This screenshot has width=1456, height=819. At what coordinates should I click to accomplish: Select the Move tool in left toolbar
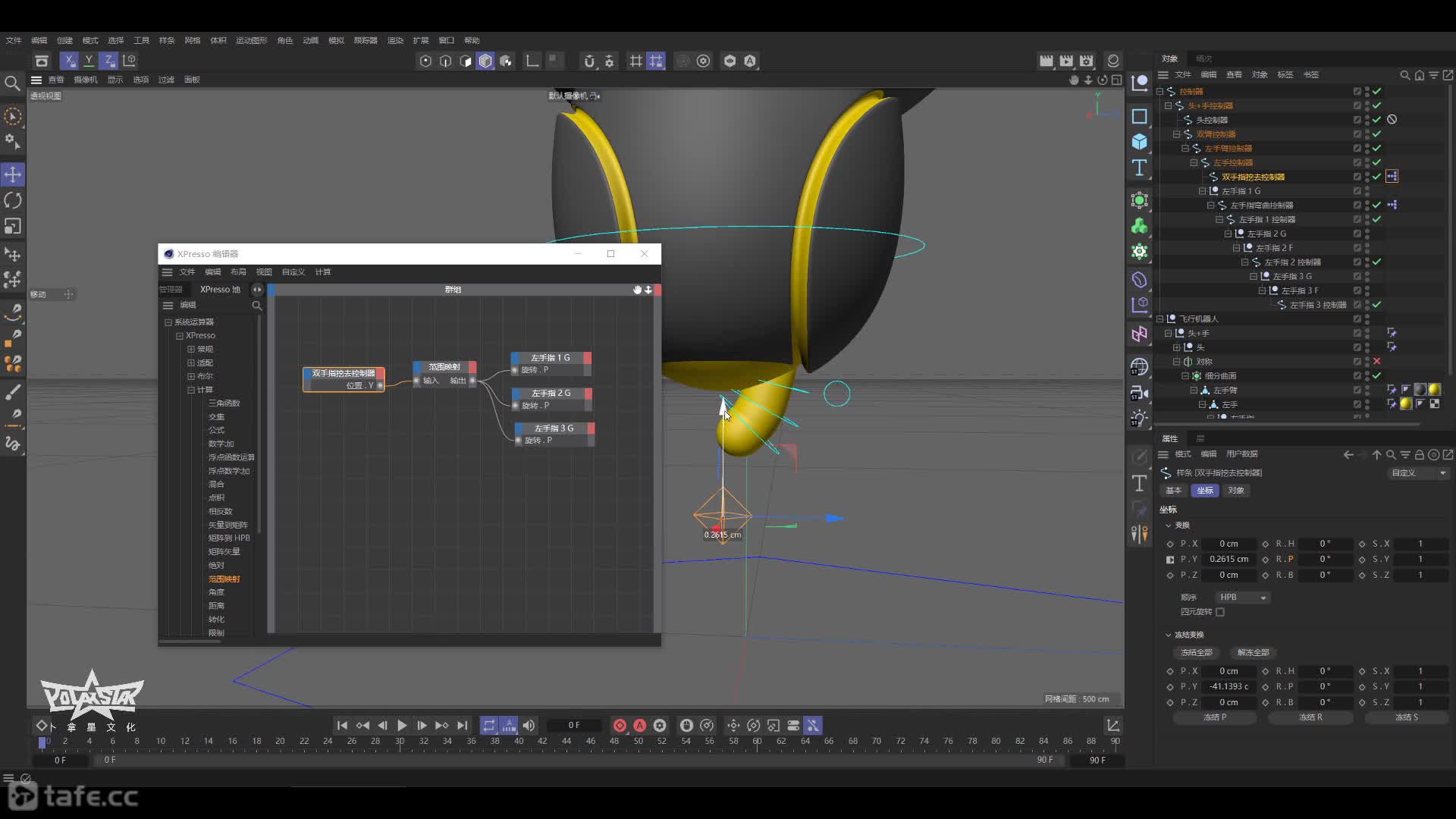13,174
